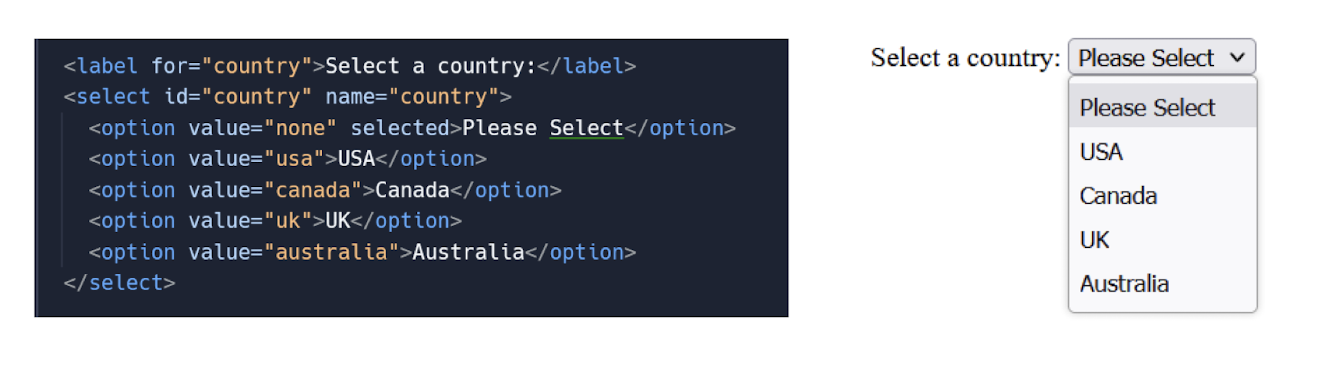Click the select id="country" code line
This screenshot has width=1318, height=370.
coord(288,98)
